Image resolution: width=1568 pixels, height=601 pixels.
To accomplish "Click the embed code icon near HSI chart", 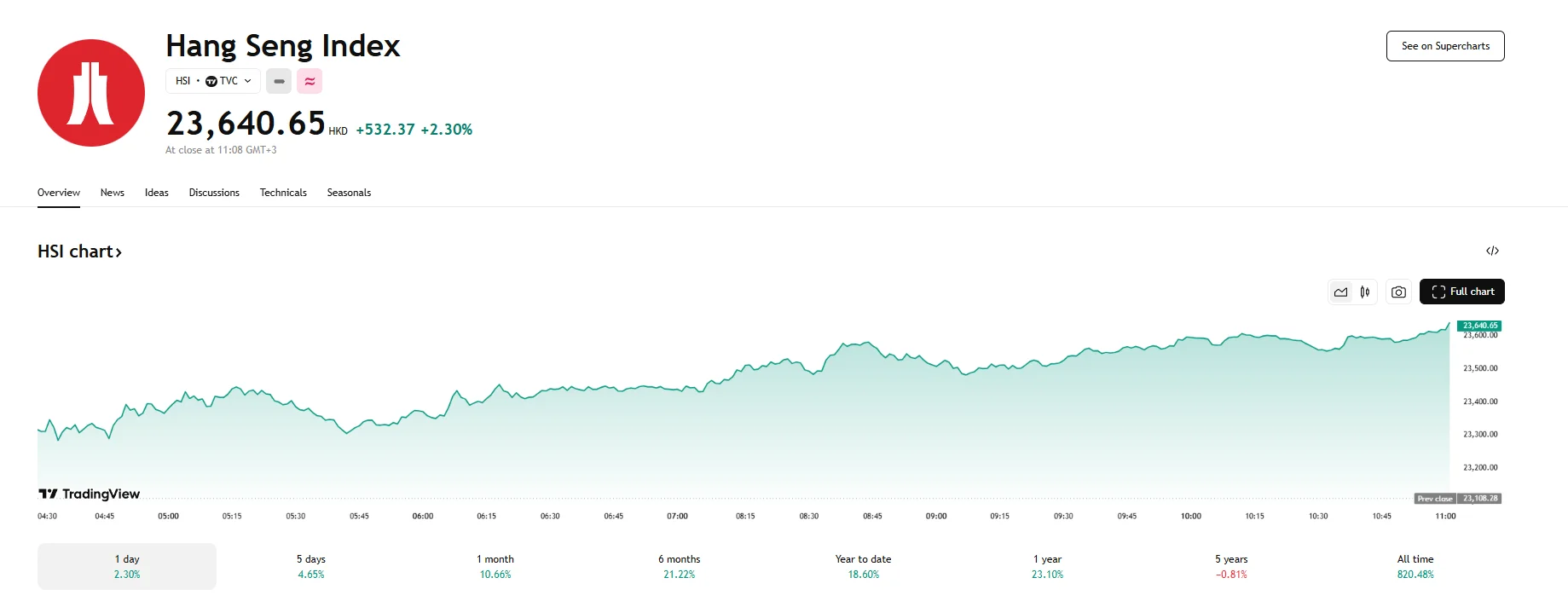I will (1492, 250).
